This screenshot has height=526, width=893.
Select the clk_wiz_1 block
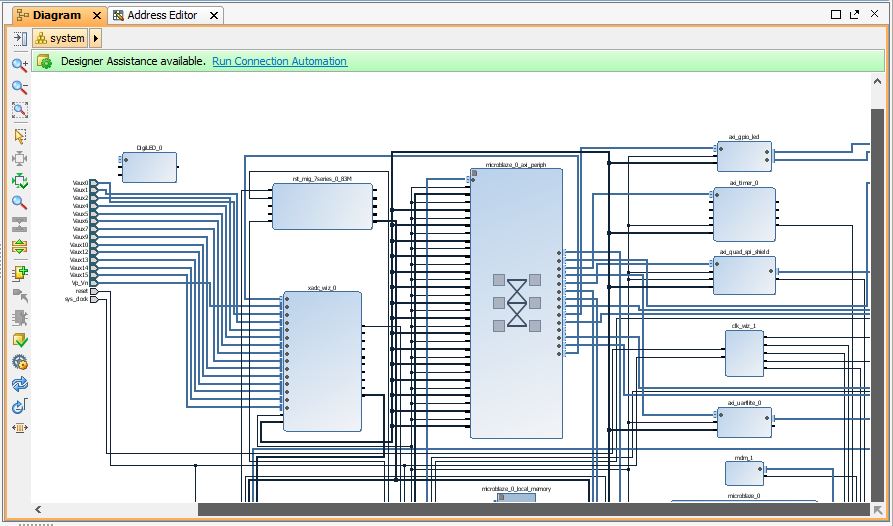[x=744, y=353]
